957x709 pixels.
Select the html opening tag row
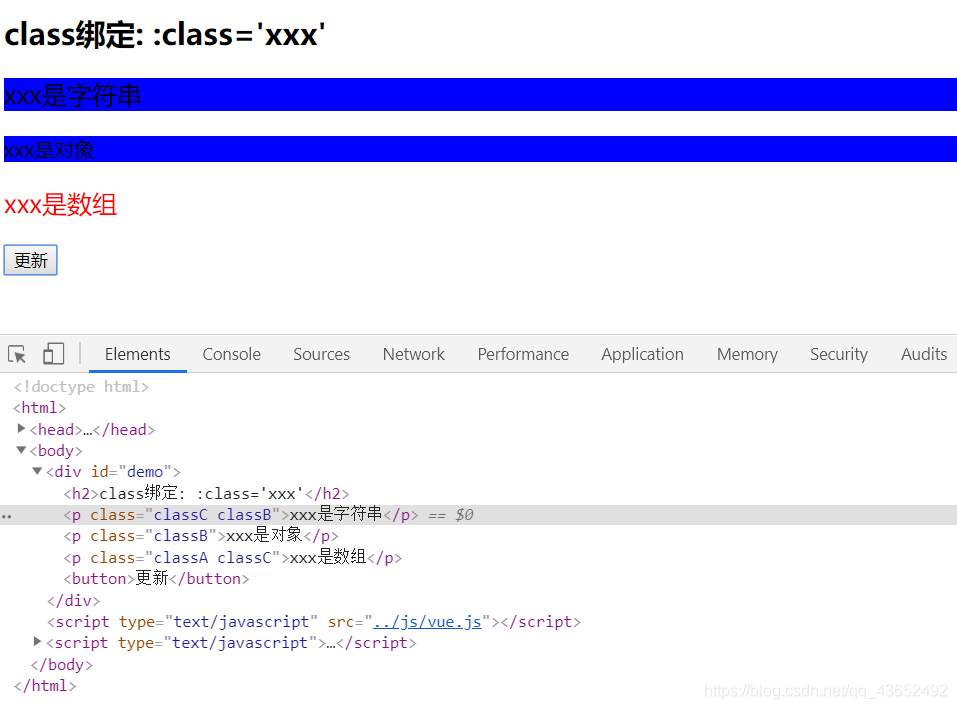pos(478,408)
